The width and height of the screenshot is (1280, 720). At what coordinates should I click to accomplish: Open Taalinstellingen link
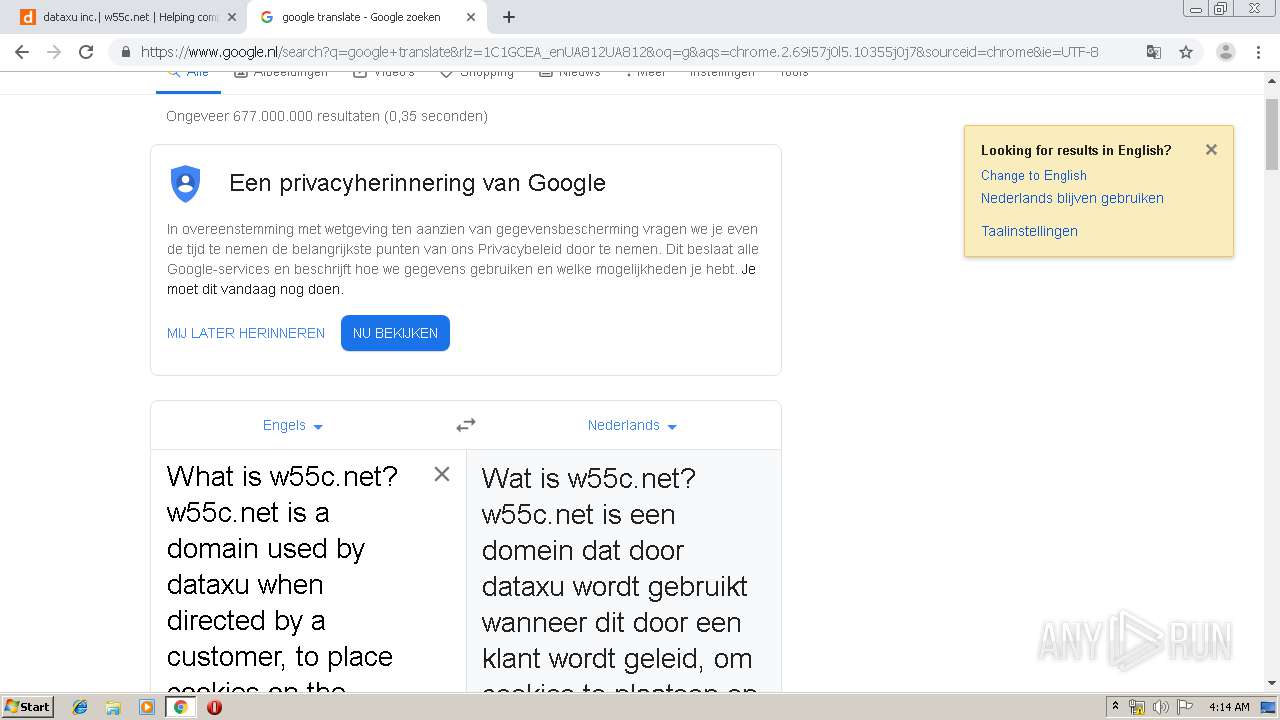point(1029,231)
